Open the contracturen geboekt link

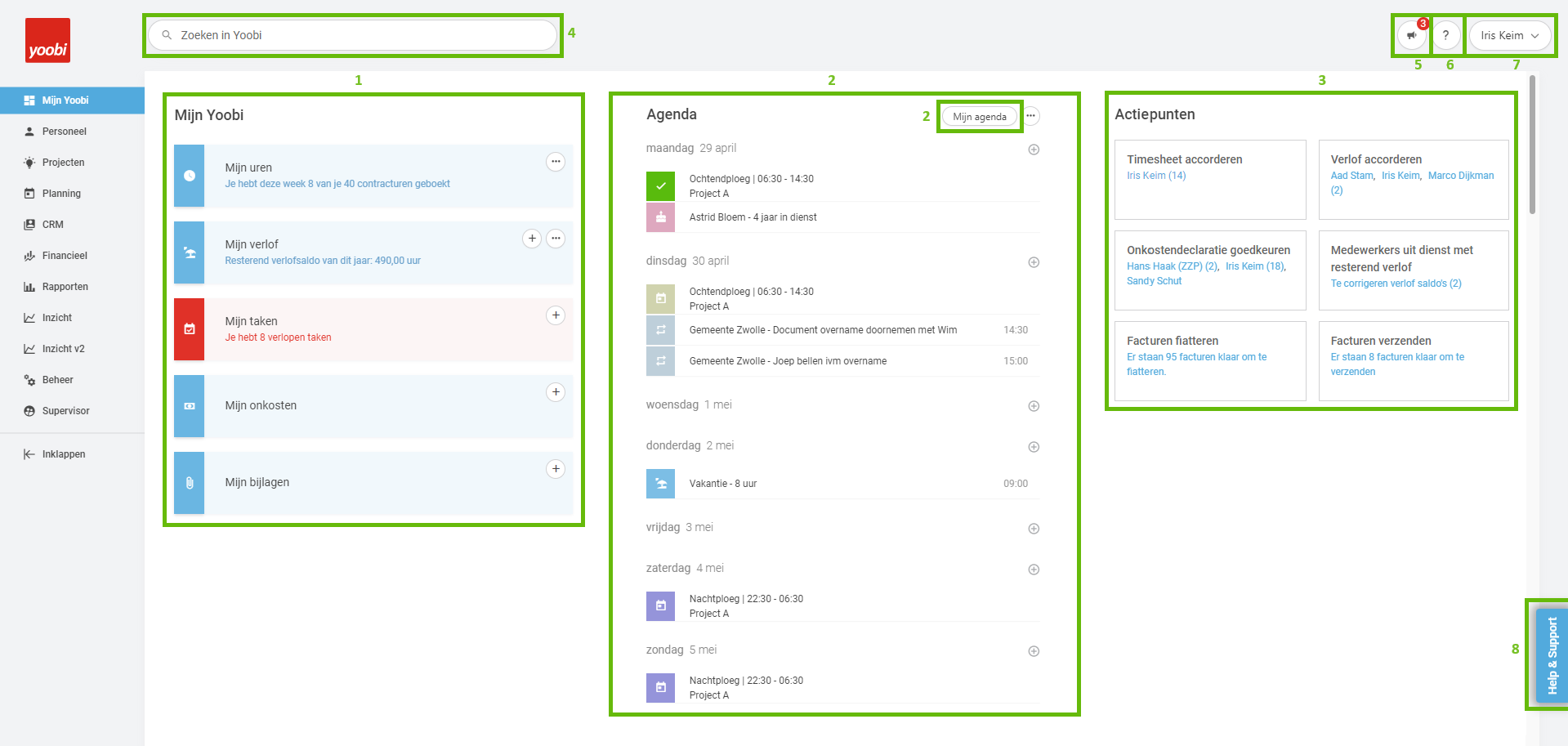(337, 184)
